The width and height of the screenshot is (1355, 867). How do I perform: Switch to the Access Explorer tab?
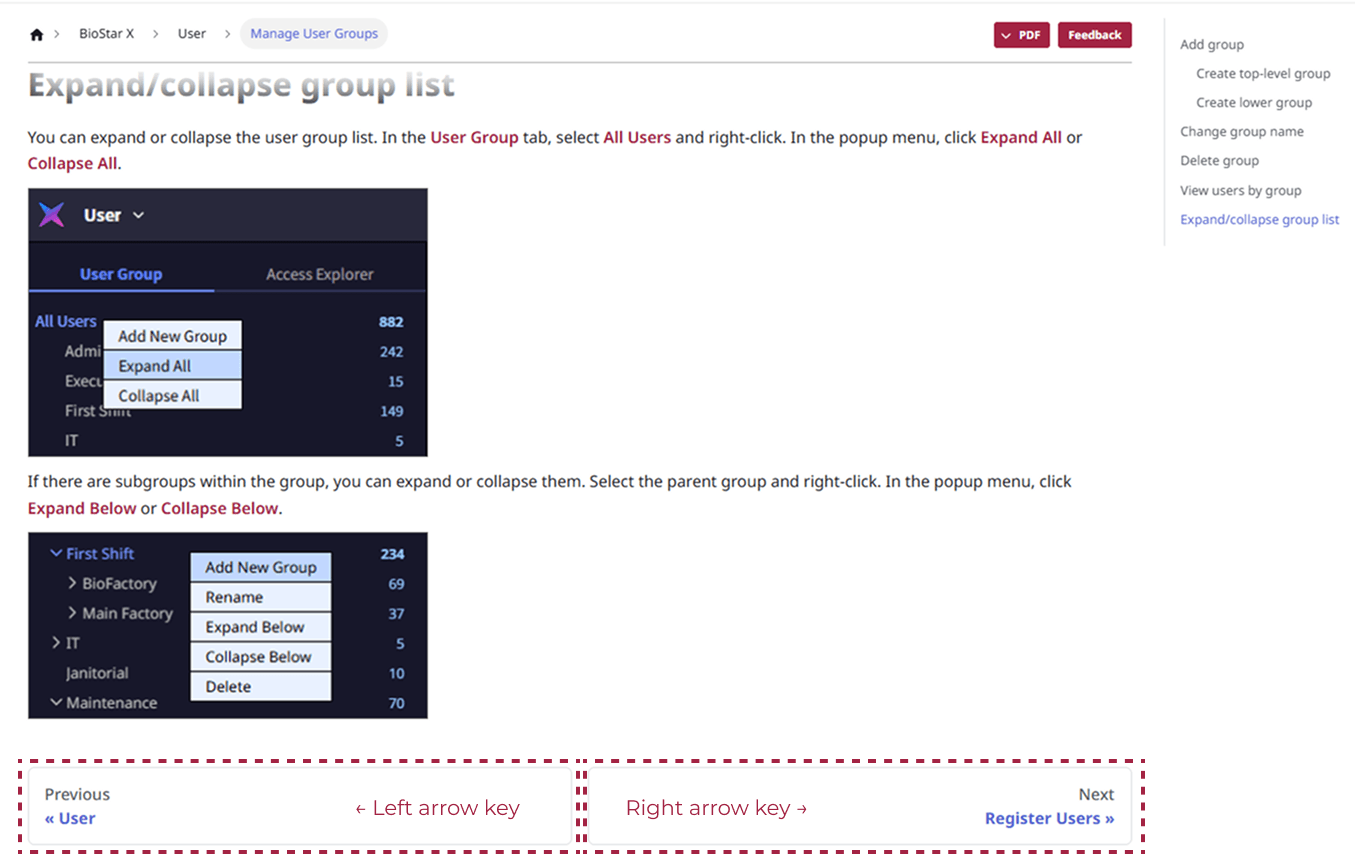click(320, 274)
